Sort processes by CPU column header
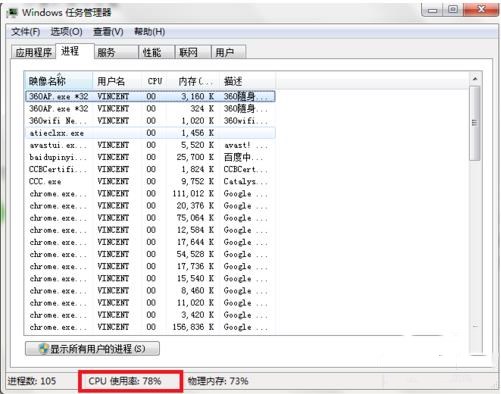Viewport: 501px width, 394px height. point(154,81)
